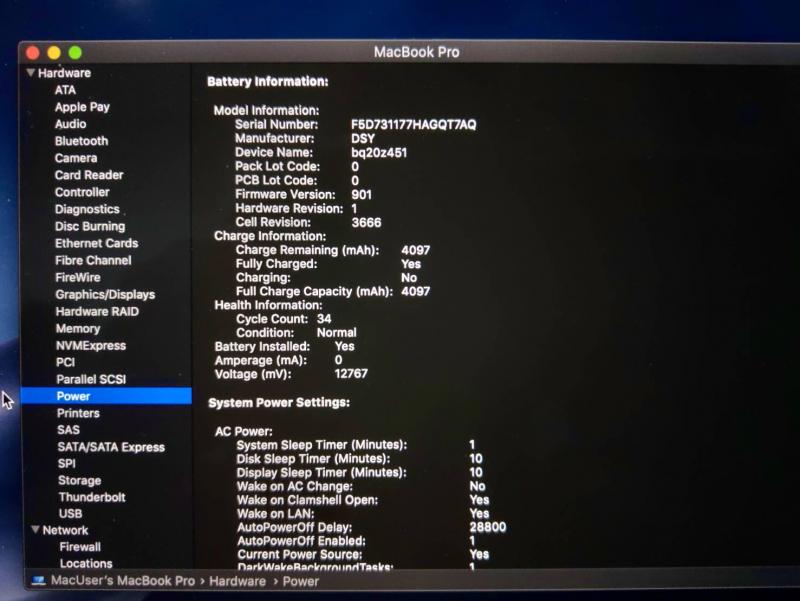Open FireWire section
800x601 pixels.
pyautogui.click(x=78, y=278)
